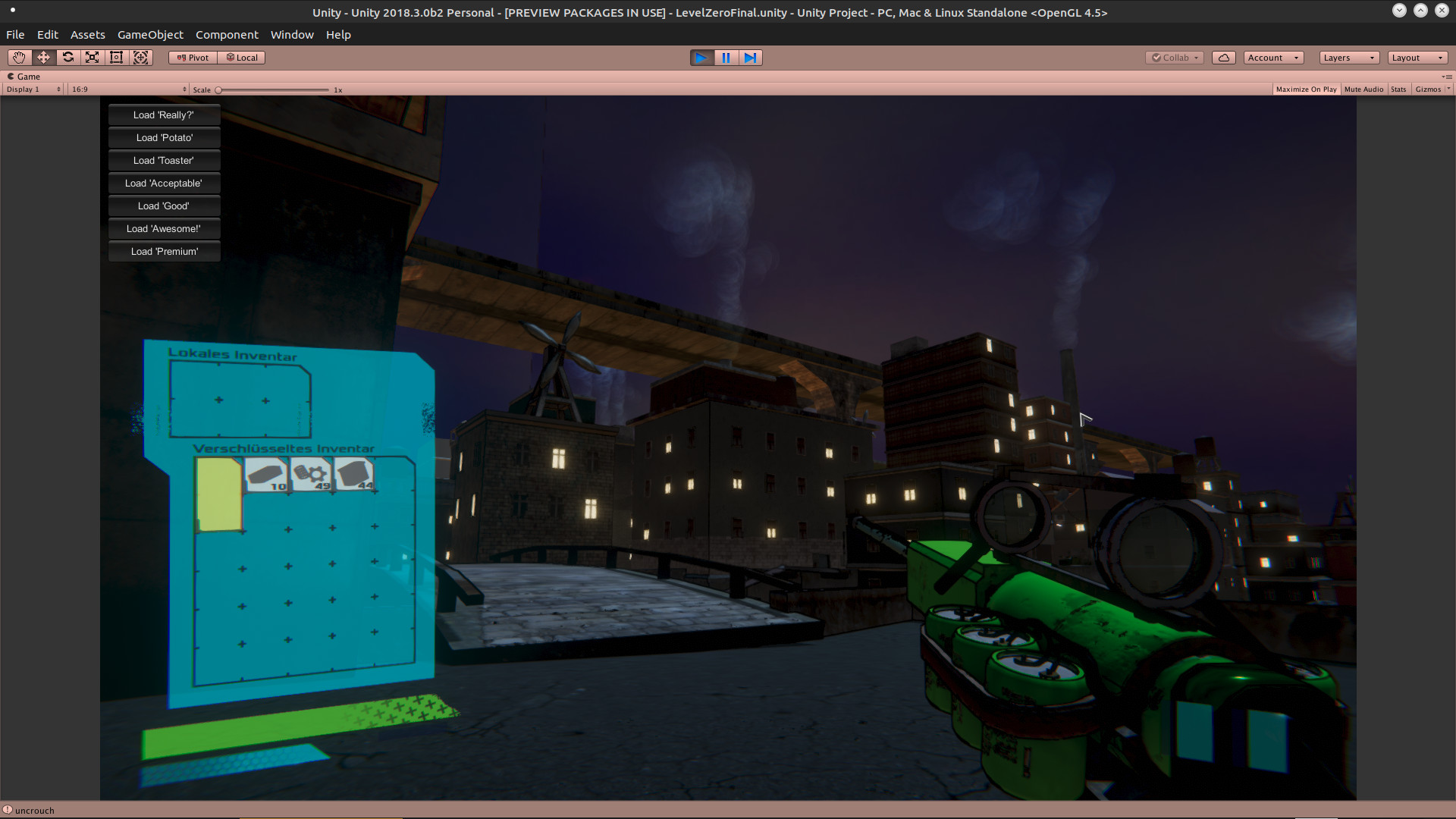Viewport: 1456px width, 819px height.
Task: Open the Layers dropdown
Action: [1348, 58]
